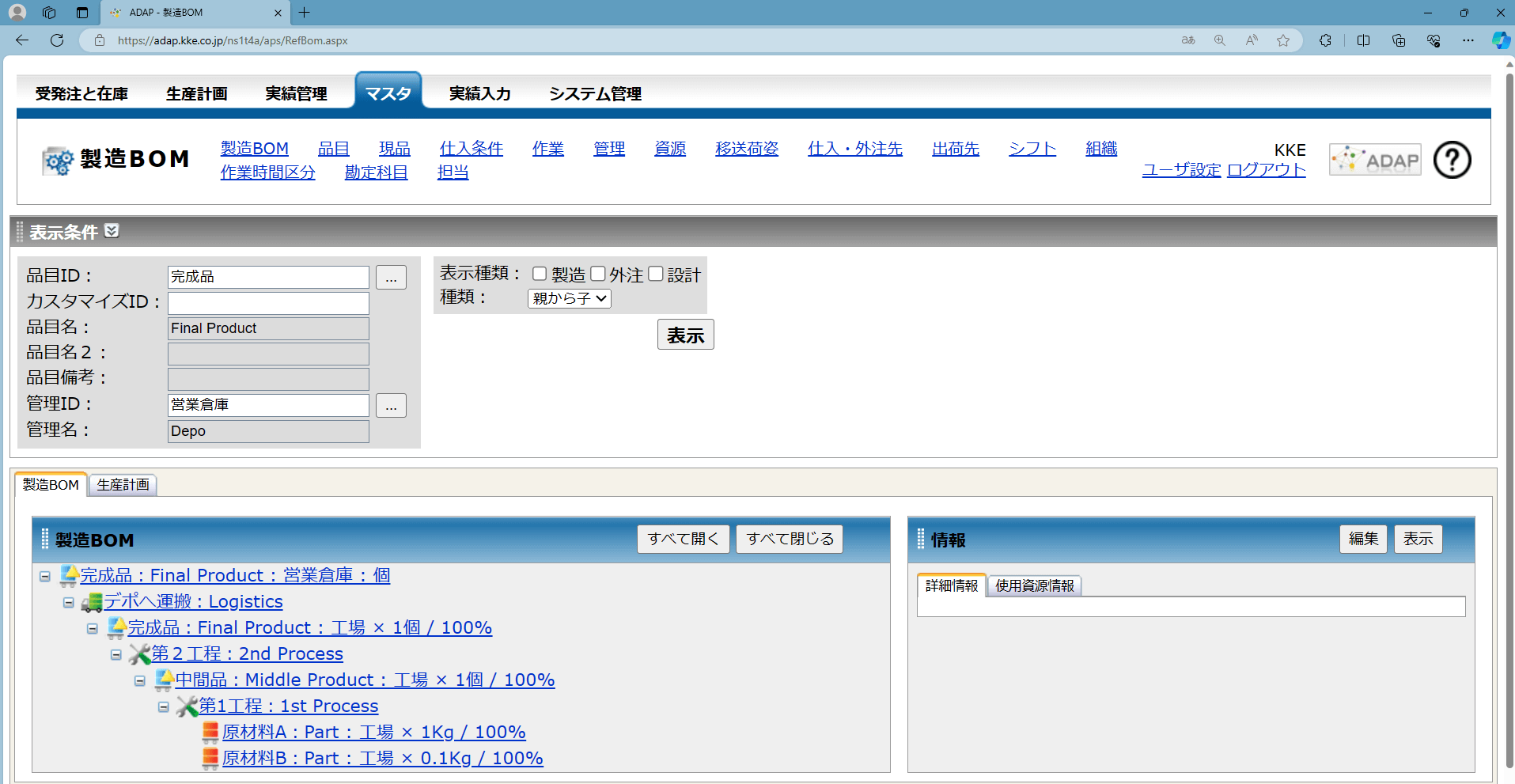Click the product icon beside 中間品 Middle Product
Screen dimensions: 1515x784
coord(164,680)
